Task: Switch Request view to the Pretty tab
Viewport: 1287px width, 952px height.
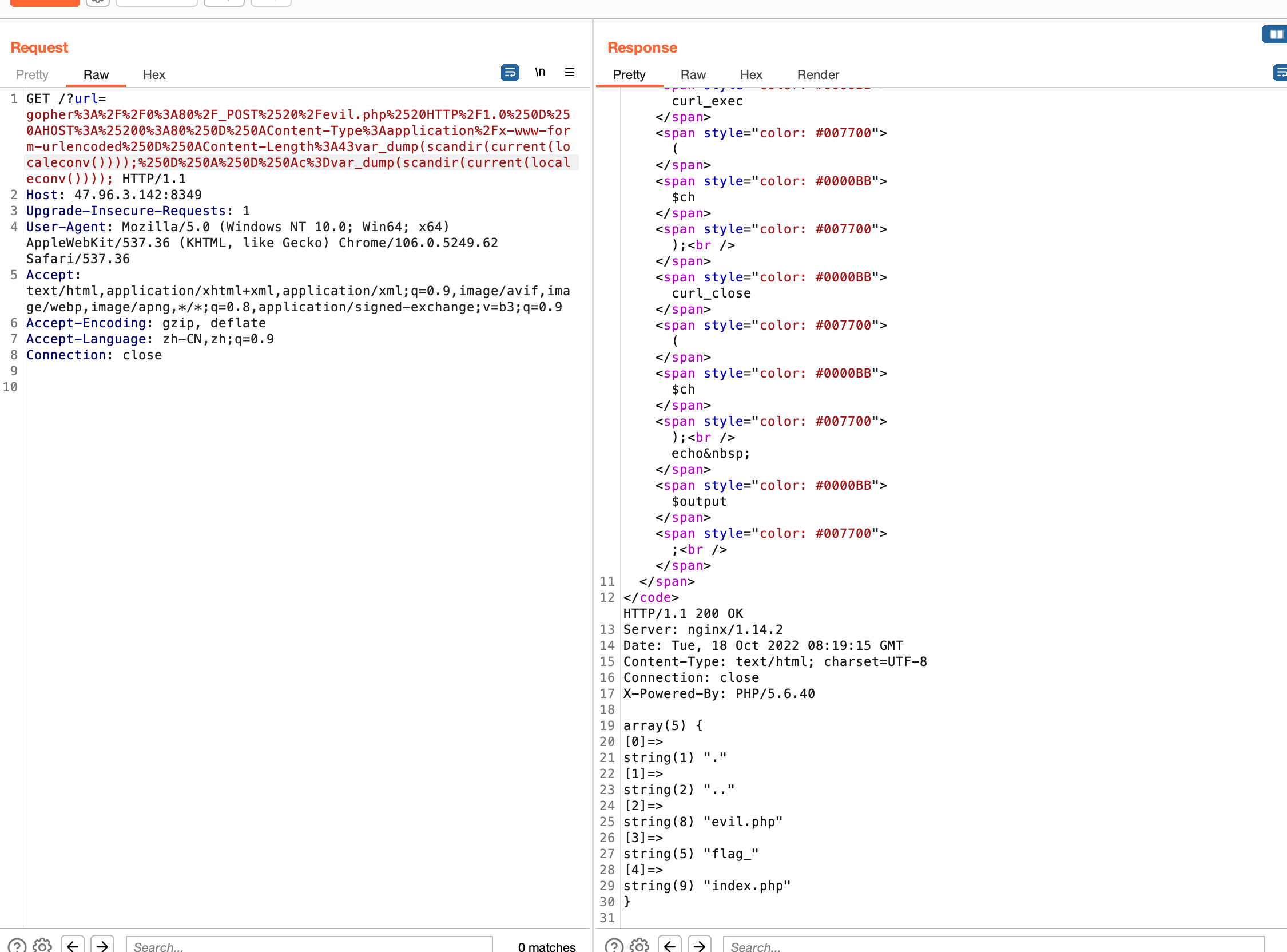Action: (32, 74)
